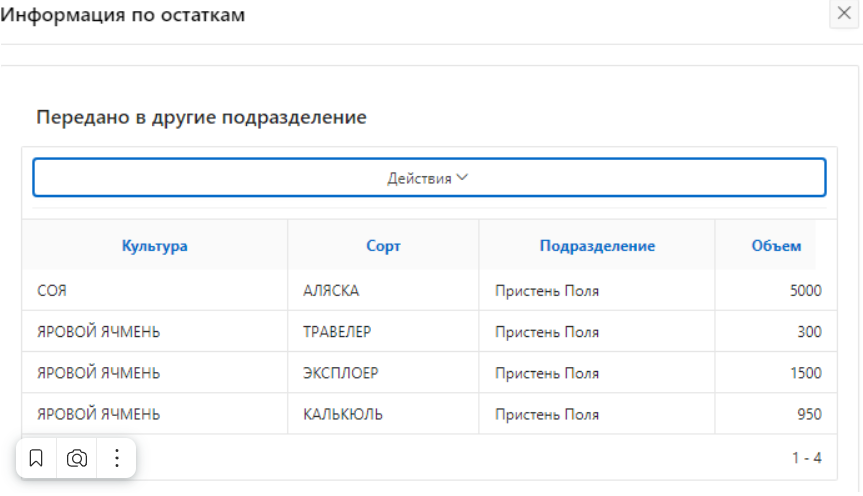Expand the Действия dropdown
This screenshot has width=863, height=496.
[x=429, y=178]
